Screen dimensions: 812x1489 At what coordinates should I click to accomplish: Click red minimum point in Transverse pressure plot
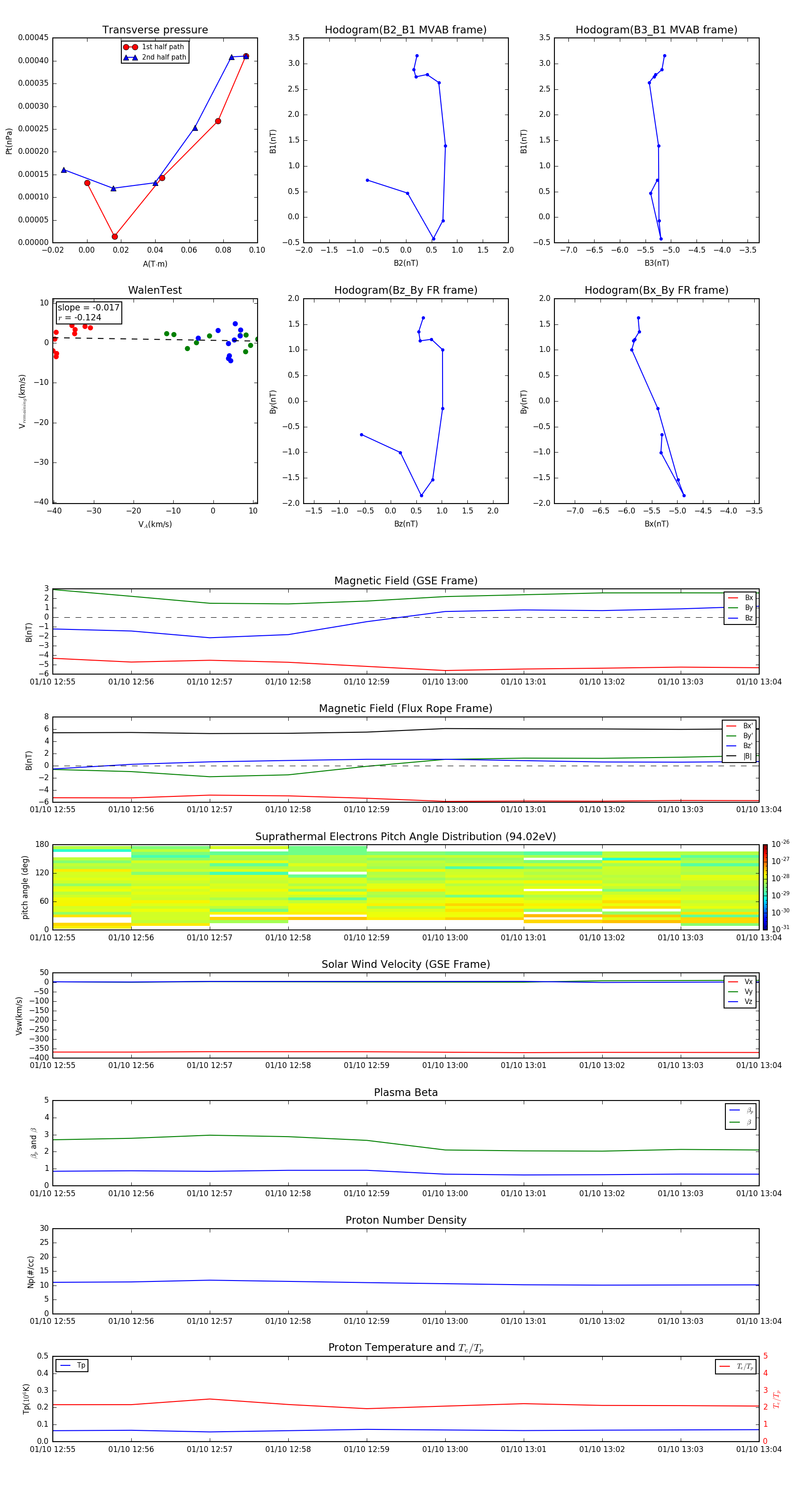[x=115, y=236]
